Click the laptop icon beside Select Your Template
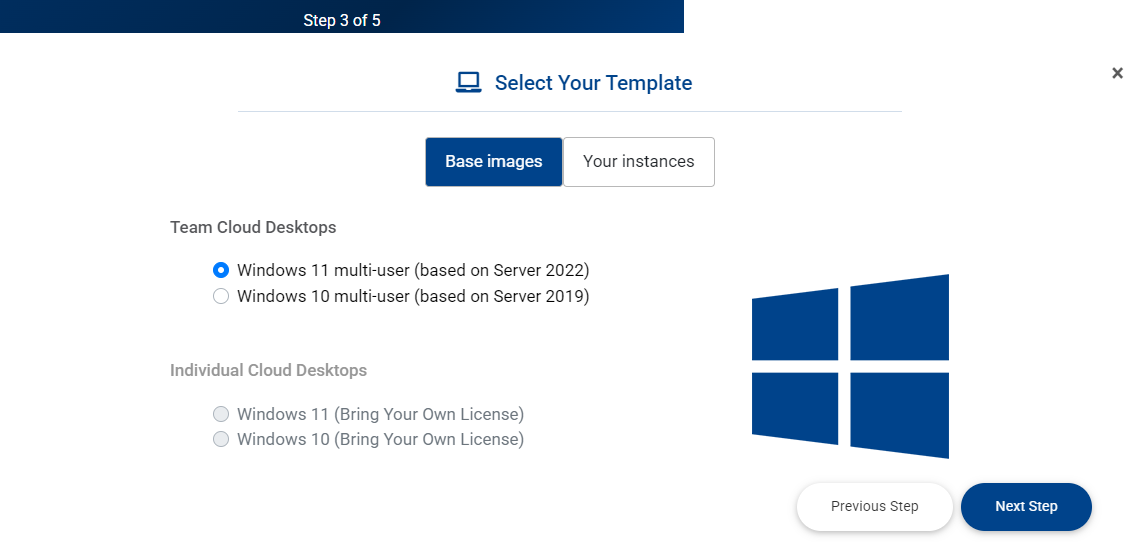This screenshot has width=1127, height=542. 468,83
